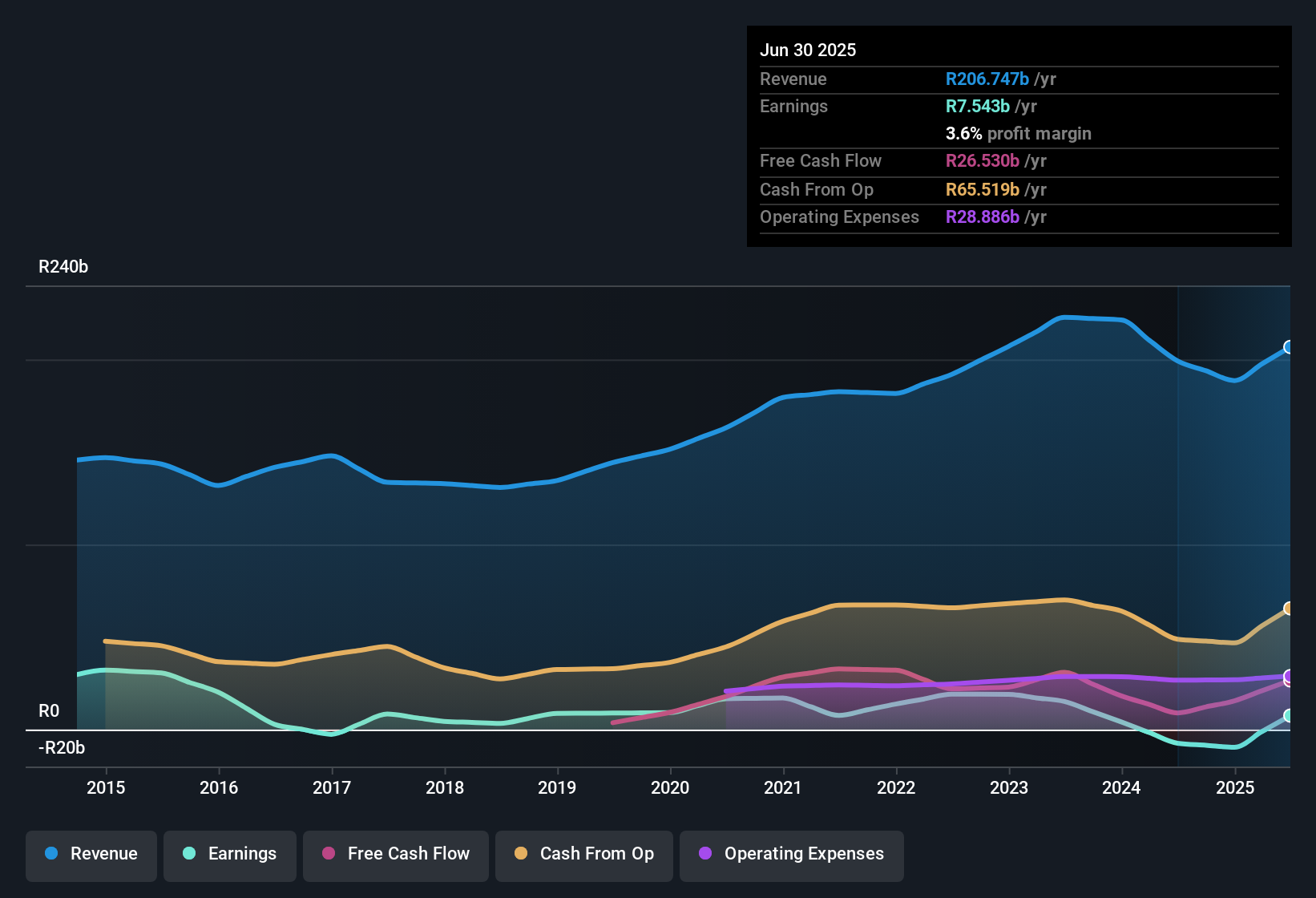Viewport: 1316px width, 898px height.
Task: Click the Cash From Op endpoint marker
Action: (x=1289, y=609)
